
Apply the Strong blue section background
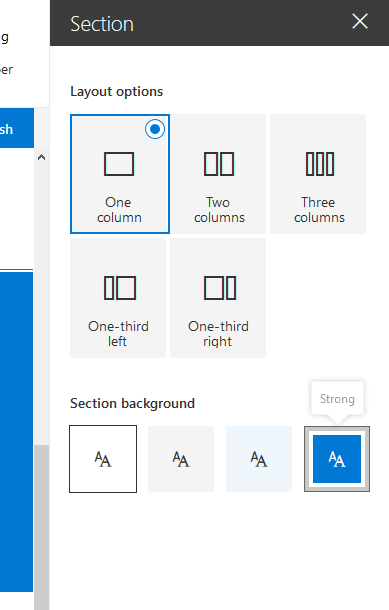tap(337, 459)
